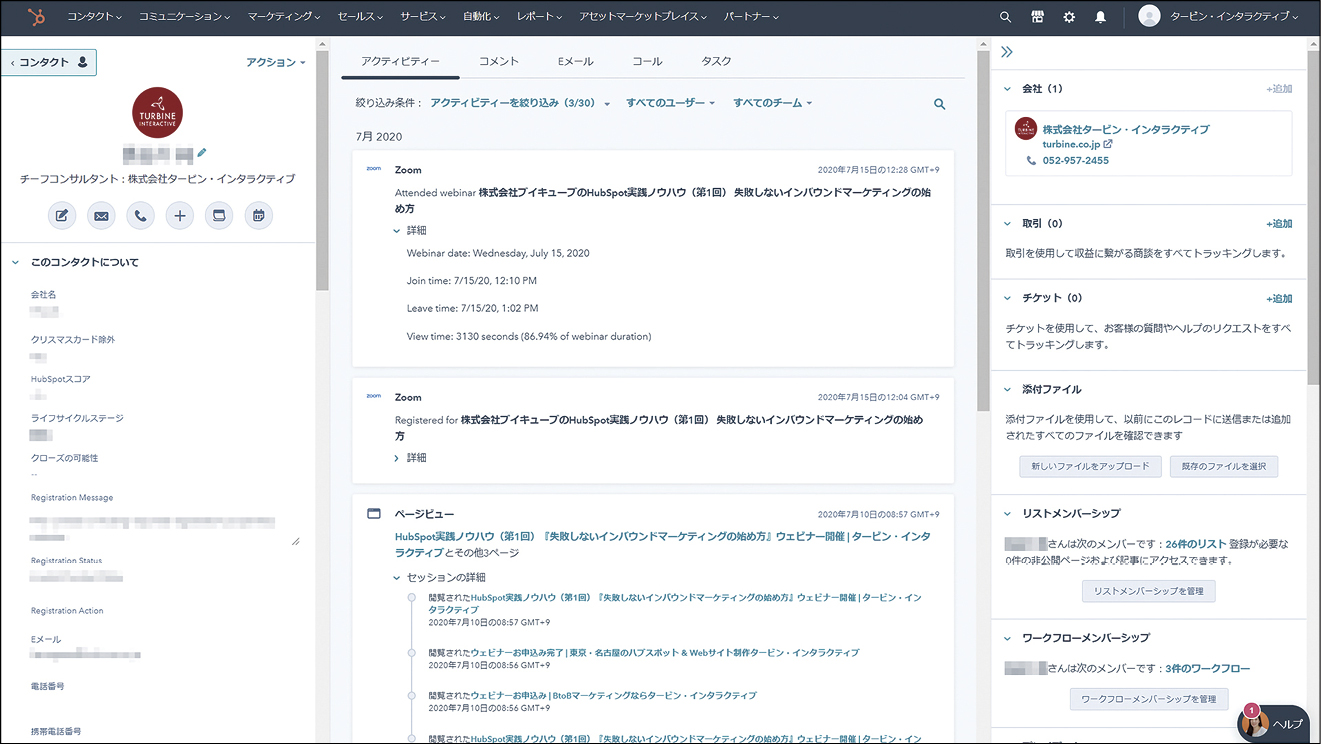Open the サービス menu
1321x744 pixels.
tap(424, 17)
